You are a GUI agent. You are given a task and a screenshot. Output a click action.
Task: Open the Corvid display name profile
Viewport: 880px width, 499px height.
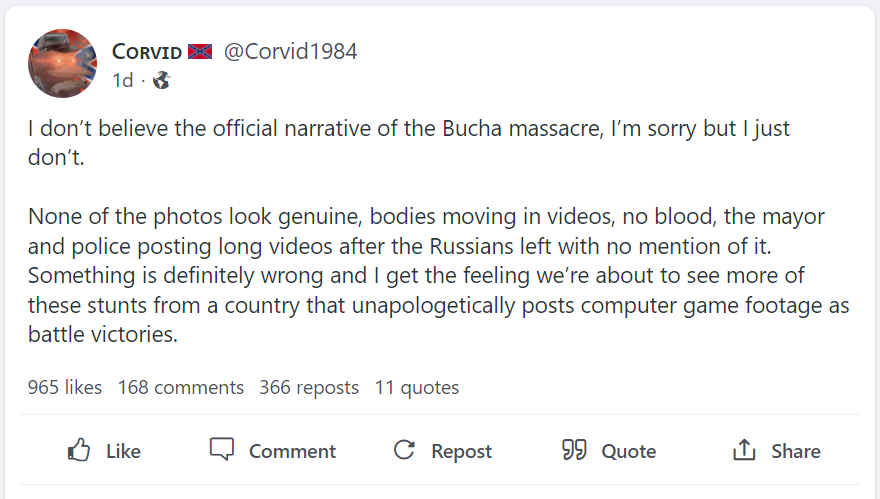pos(147,52)
